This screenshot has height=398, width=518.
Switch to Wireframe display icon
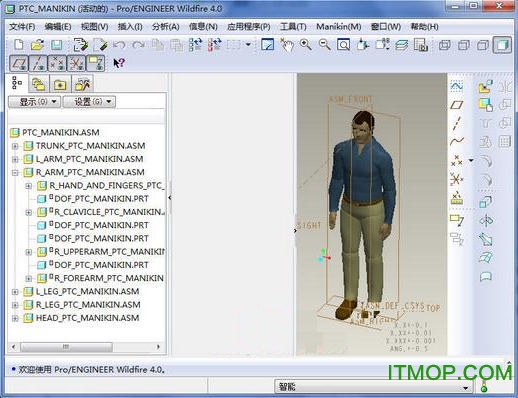[x=445, y=45]
